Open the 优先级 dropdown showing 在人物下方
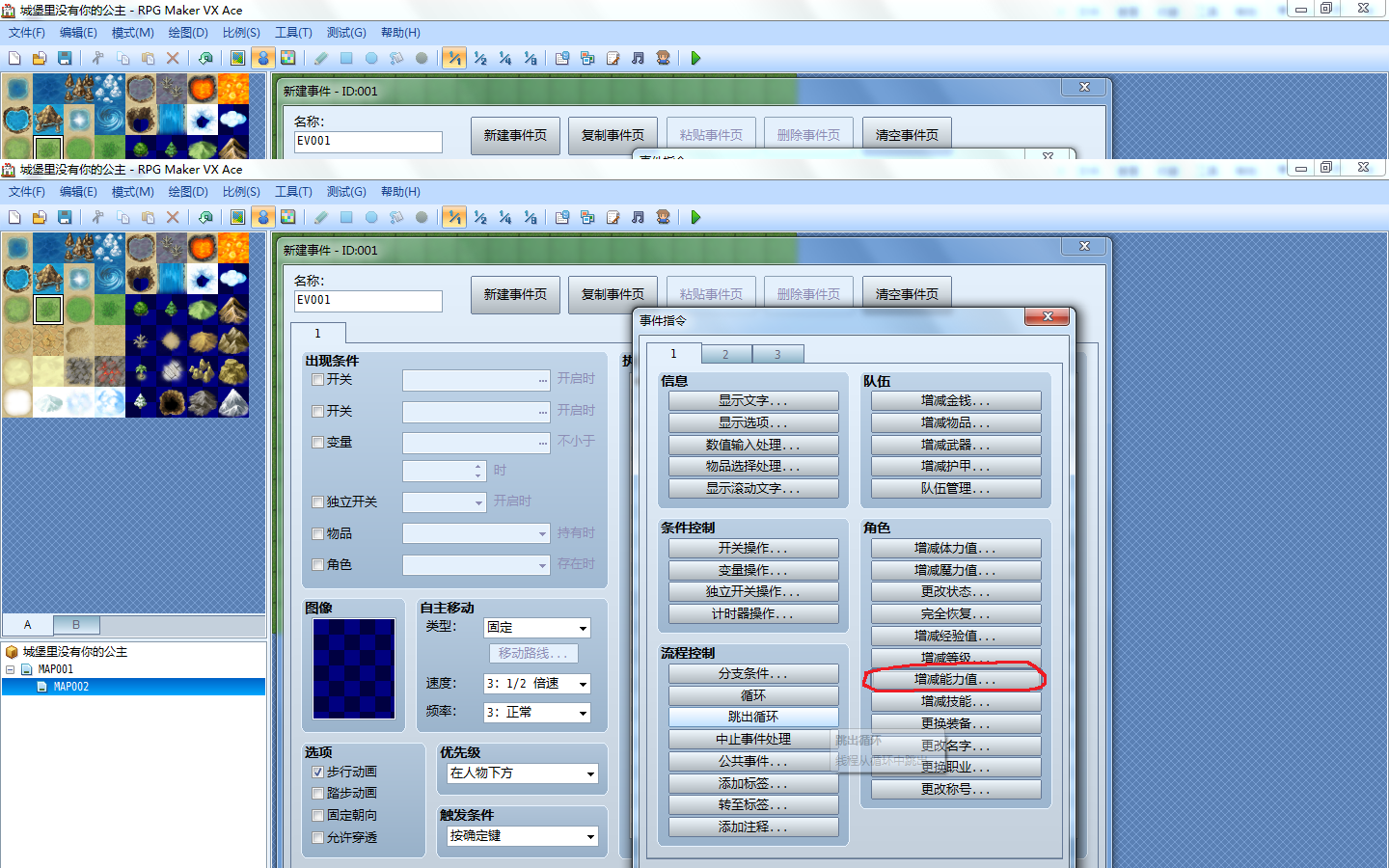Image resolution: width=1389 pixels, height=868 pixels. pos(523,773)
